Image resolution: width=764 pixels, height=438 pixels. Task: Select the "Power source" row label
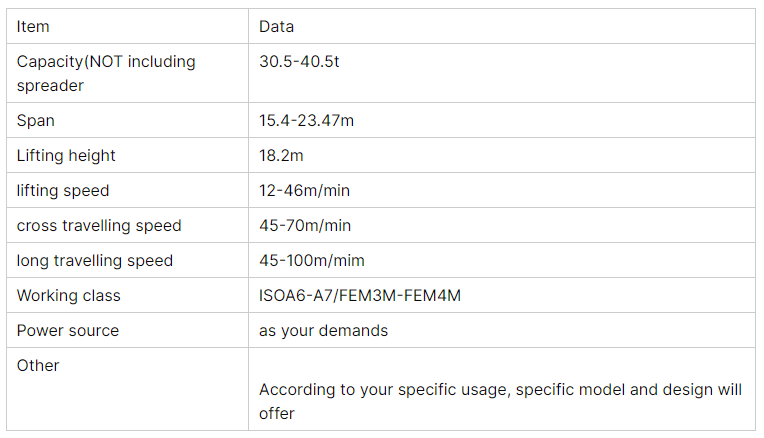[68, 331]
